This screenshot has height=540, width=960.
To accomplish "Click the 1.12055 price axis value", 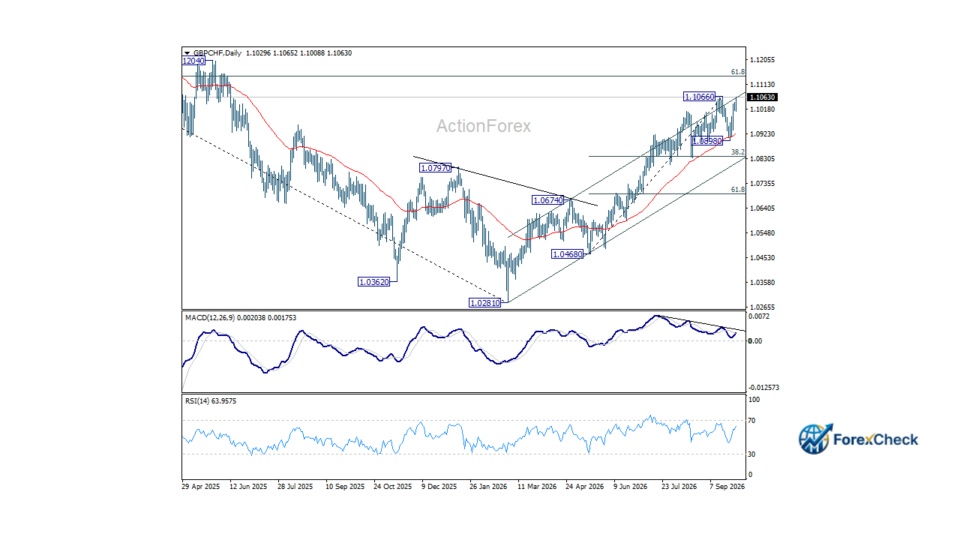I will [763, 60].
